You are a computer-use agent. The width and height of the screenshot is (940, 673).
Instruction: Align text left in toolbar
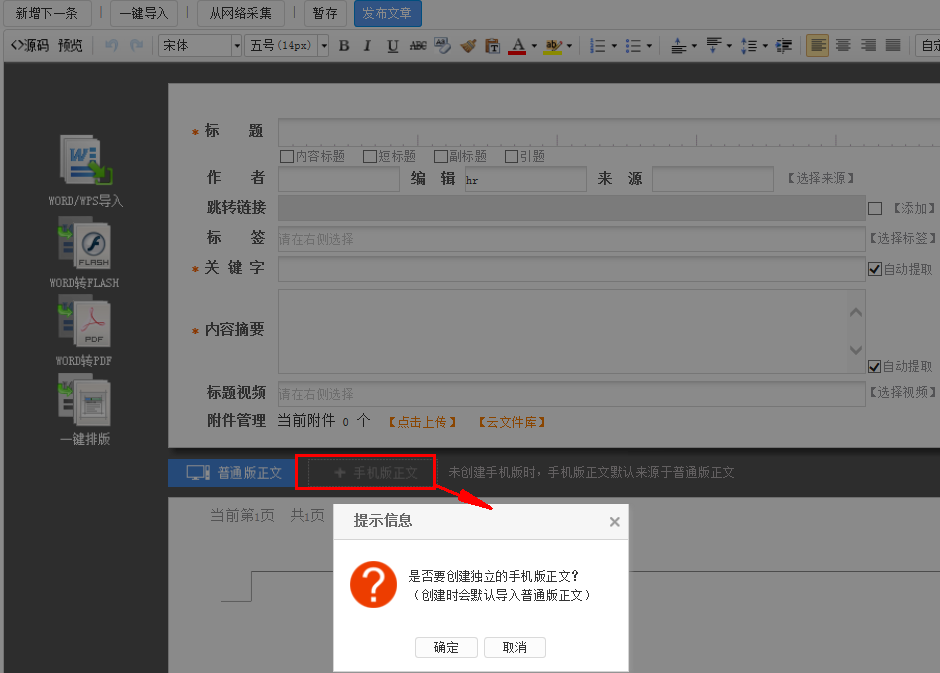(818, 46)
